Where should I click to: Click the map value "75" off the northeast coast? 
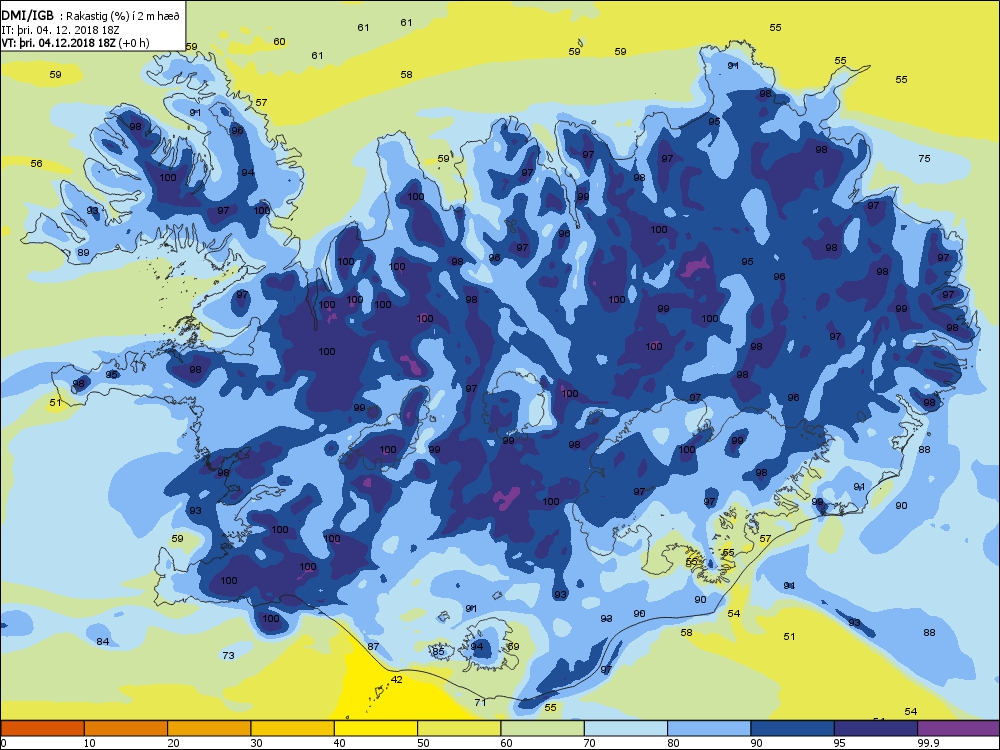[x=924, y=158]
